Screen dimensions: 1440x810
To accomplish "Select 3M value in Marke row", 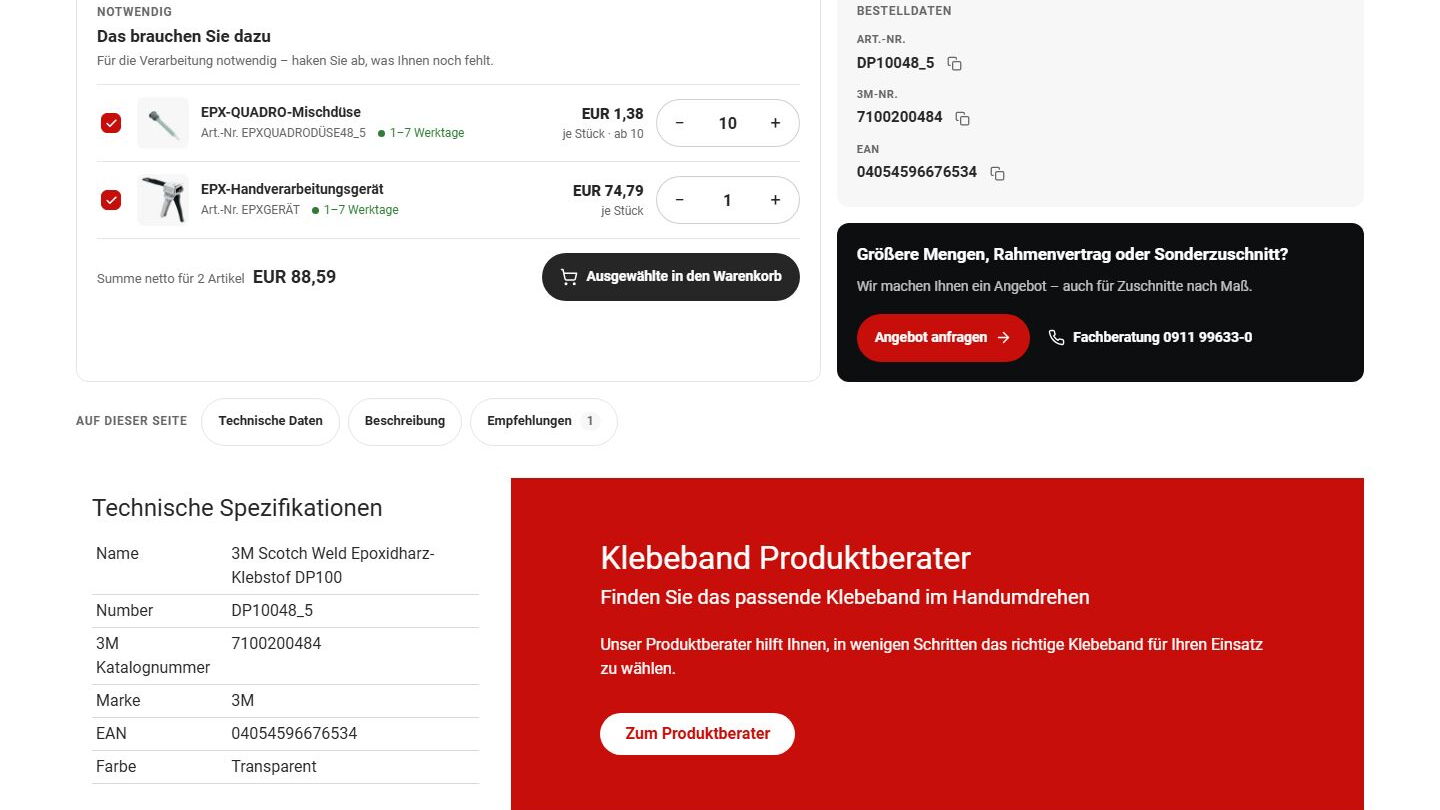I will point(243,701).
